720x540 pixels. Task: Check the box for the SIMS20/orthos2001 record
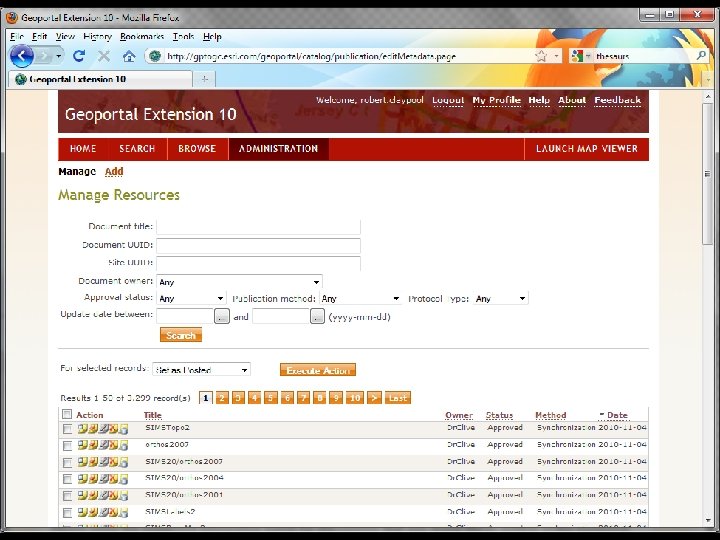pyautogui.click(x=68, y=496)
